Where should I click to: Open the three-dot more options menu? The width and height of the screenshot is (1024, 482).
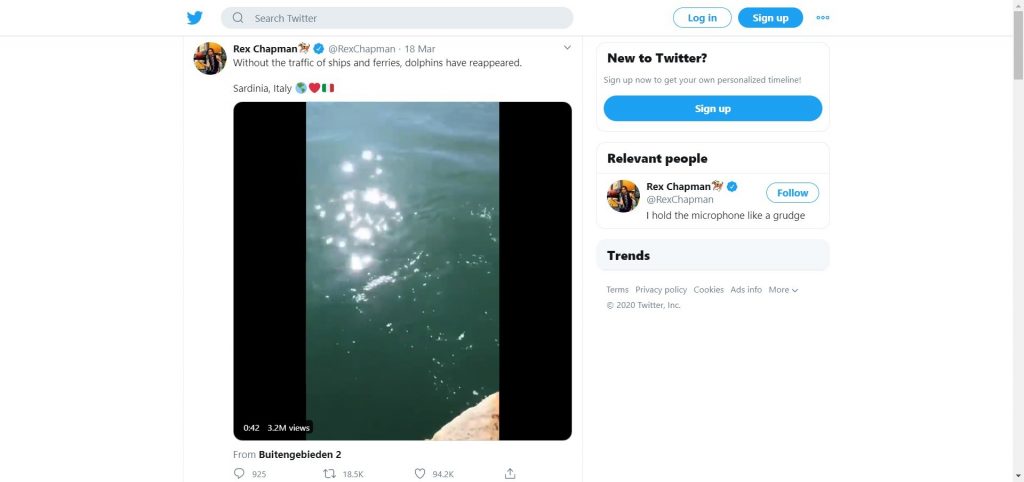(x=823, y=18)
